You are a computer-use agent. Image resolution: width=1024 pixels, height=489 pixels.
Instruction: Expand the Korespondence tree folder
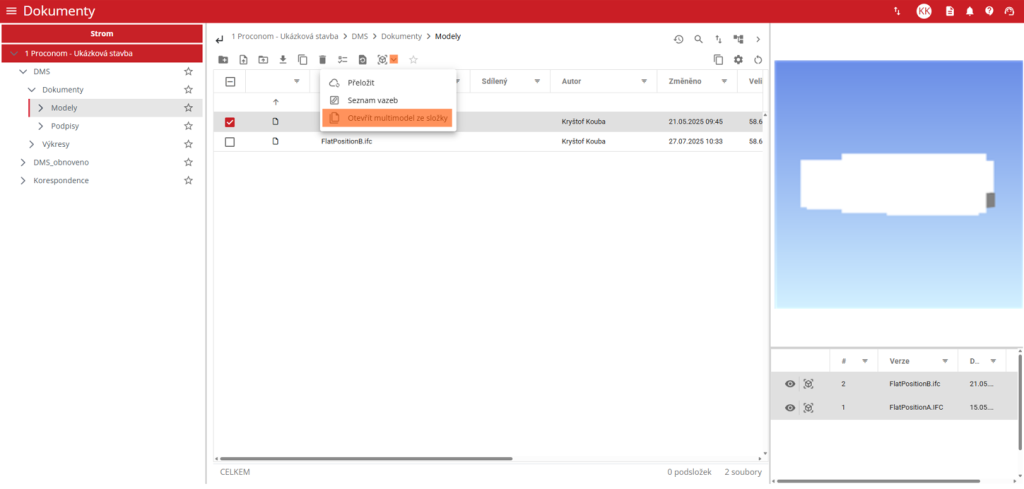(x=24, y=180)
